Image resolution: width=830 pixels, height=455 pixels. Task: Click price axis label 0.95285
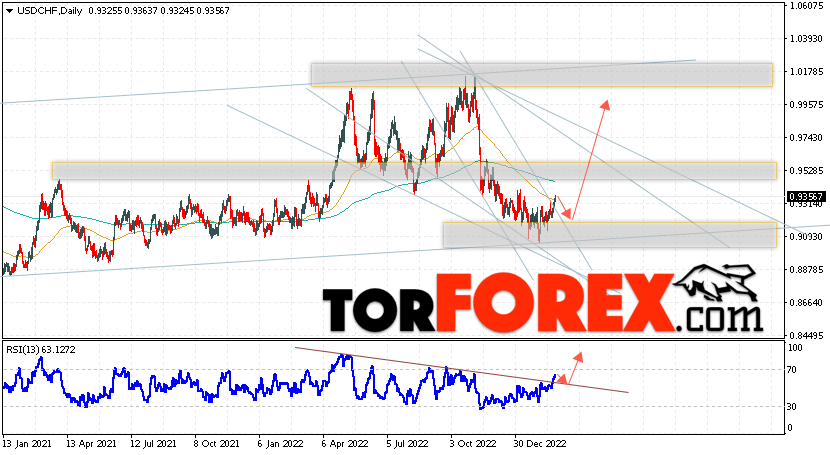[x=807, y=170]
